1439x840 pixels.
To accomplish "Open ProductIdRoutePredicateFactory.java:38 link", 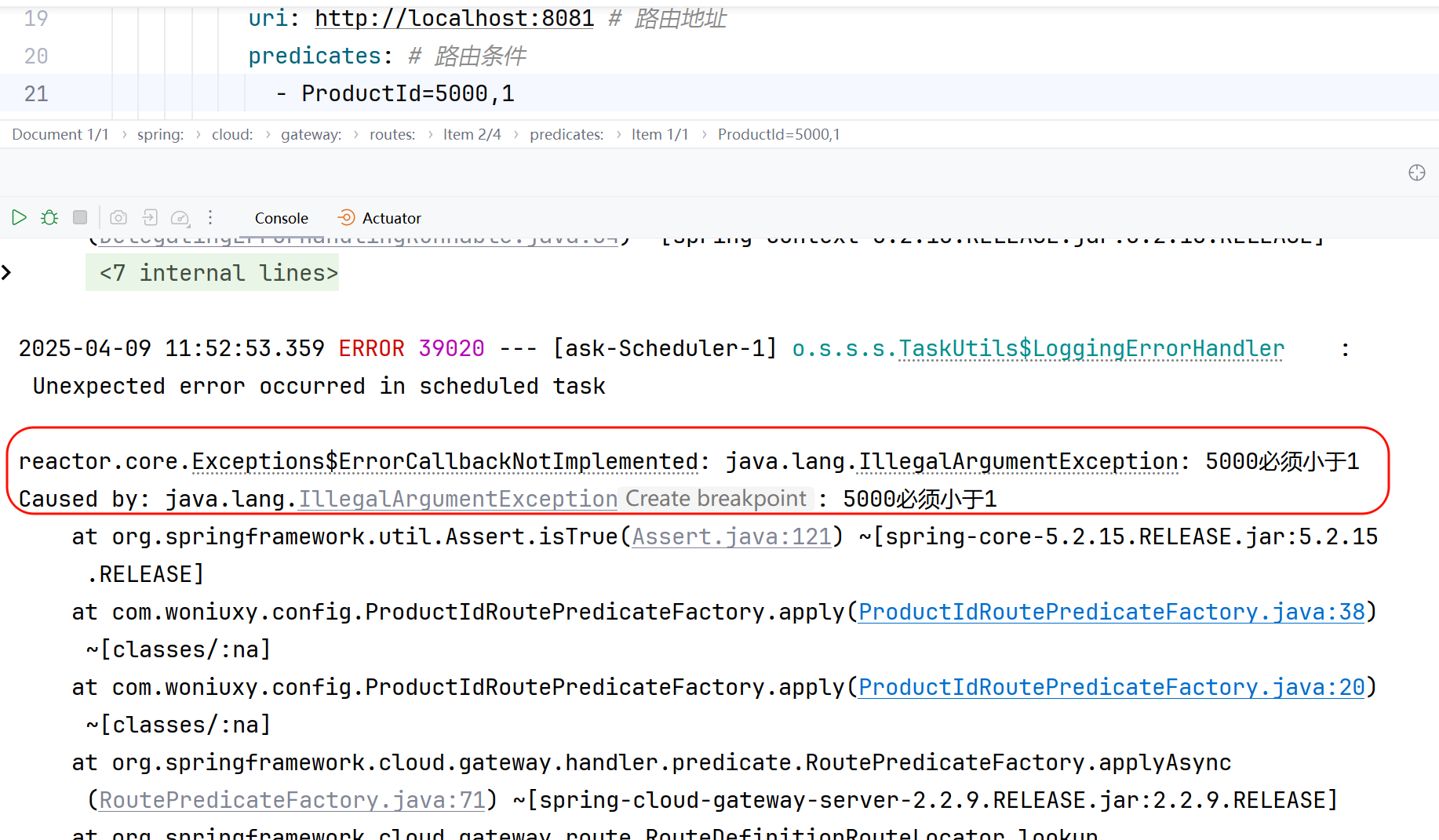I will [1111, 612].
